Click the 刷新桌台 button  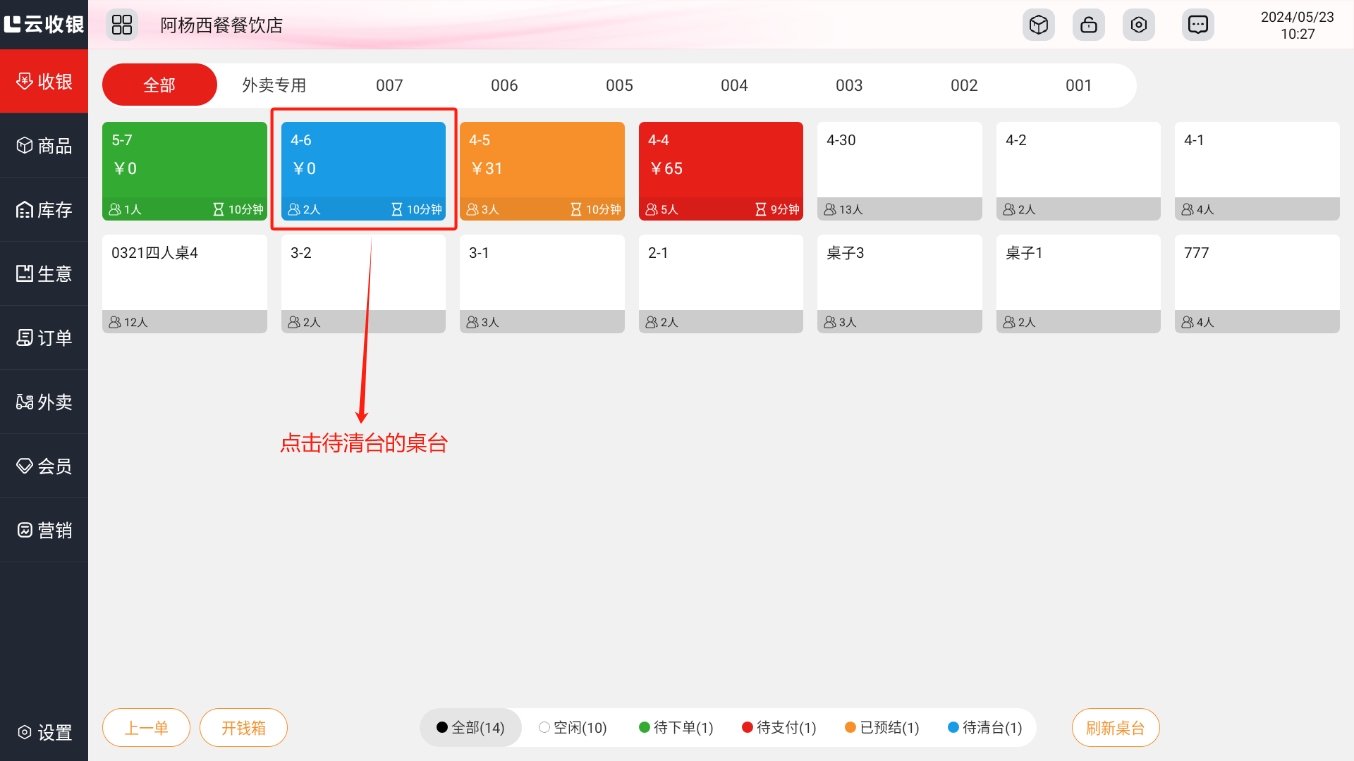point(1115,728)
